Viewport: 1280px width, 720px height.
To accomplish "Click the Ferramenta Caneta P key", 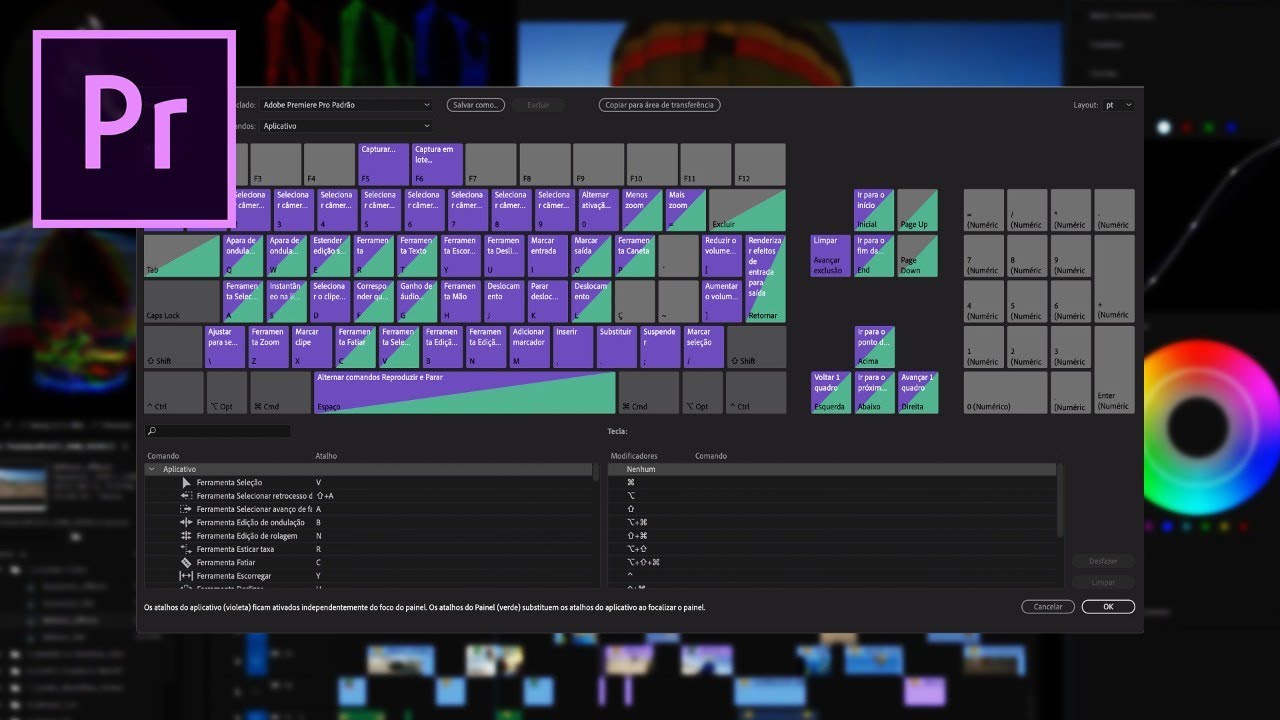I will click(x=634, y=256).
